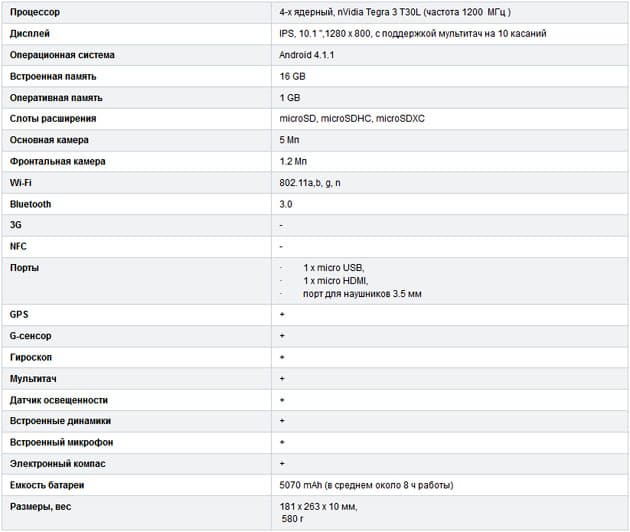Screen dimensions: 630x532
Task: Click the 16 GB built-in memory value
Action: pos(292,76)
